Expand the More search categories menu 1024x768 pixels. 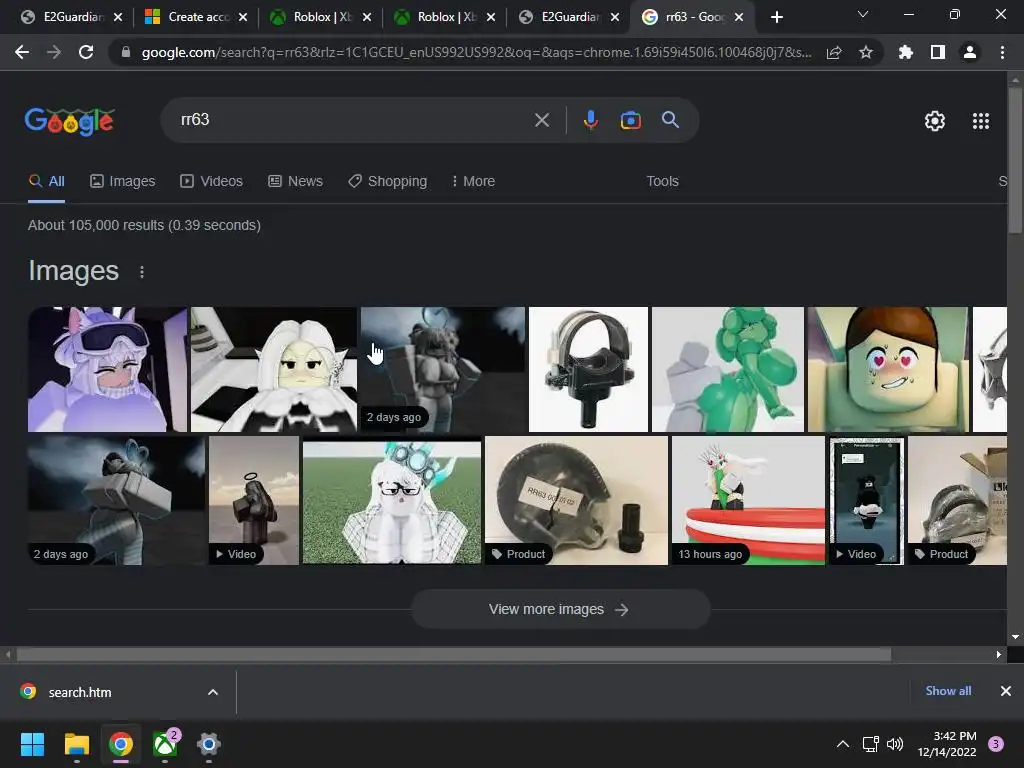[x=473, y=182]
